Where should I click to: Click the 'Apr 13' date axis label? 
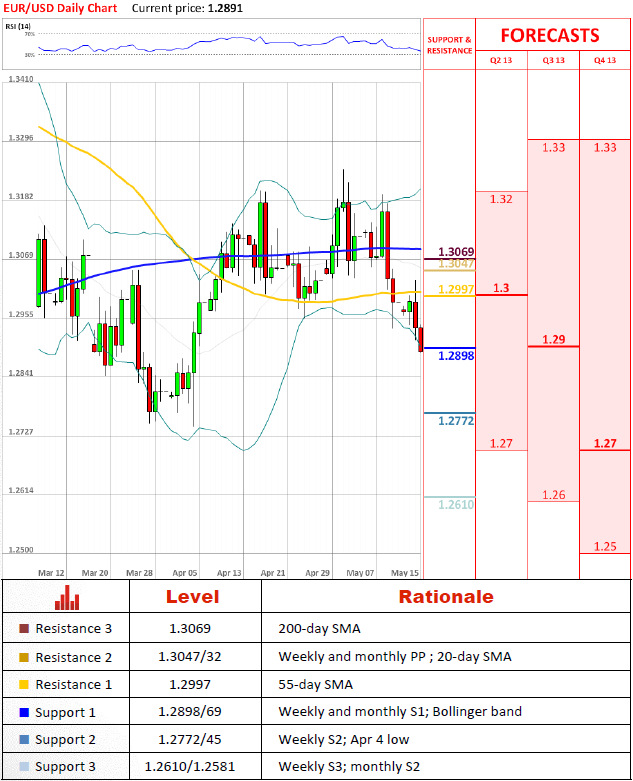tap(229, 573)
